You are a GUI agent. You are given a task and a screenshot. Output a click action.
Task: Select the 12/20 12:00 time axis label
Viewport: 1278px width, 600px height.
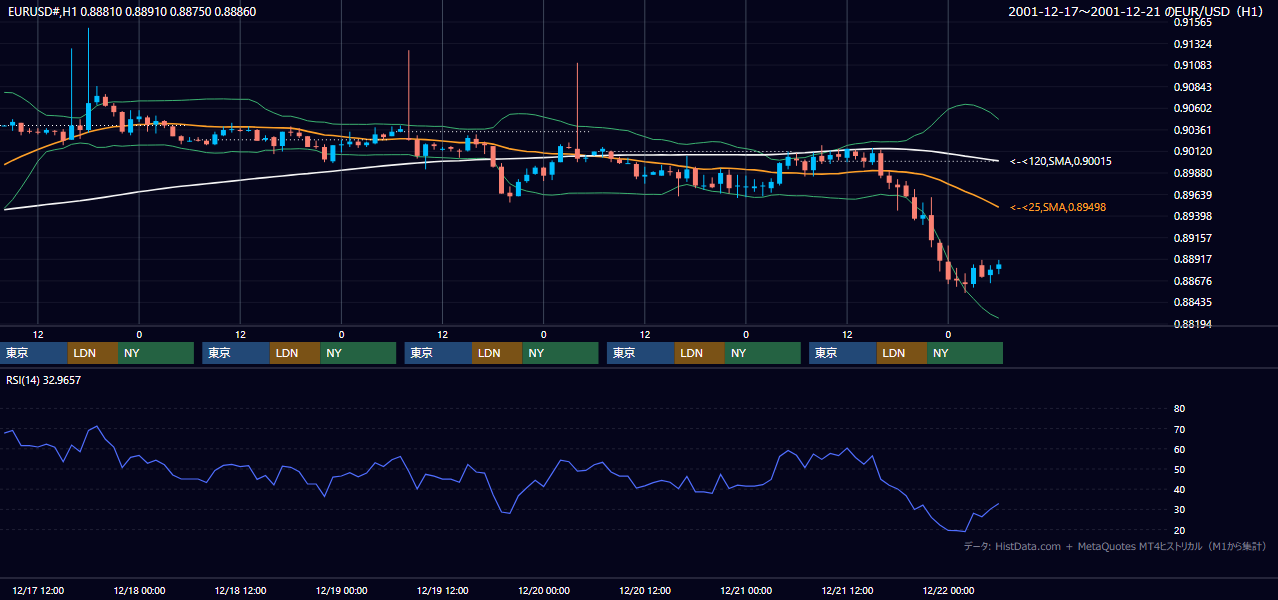pos(645,591)
